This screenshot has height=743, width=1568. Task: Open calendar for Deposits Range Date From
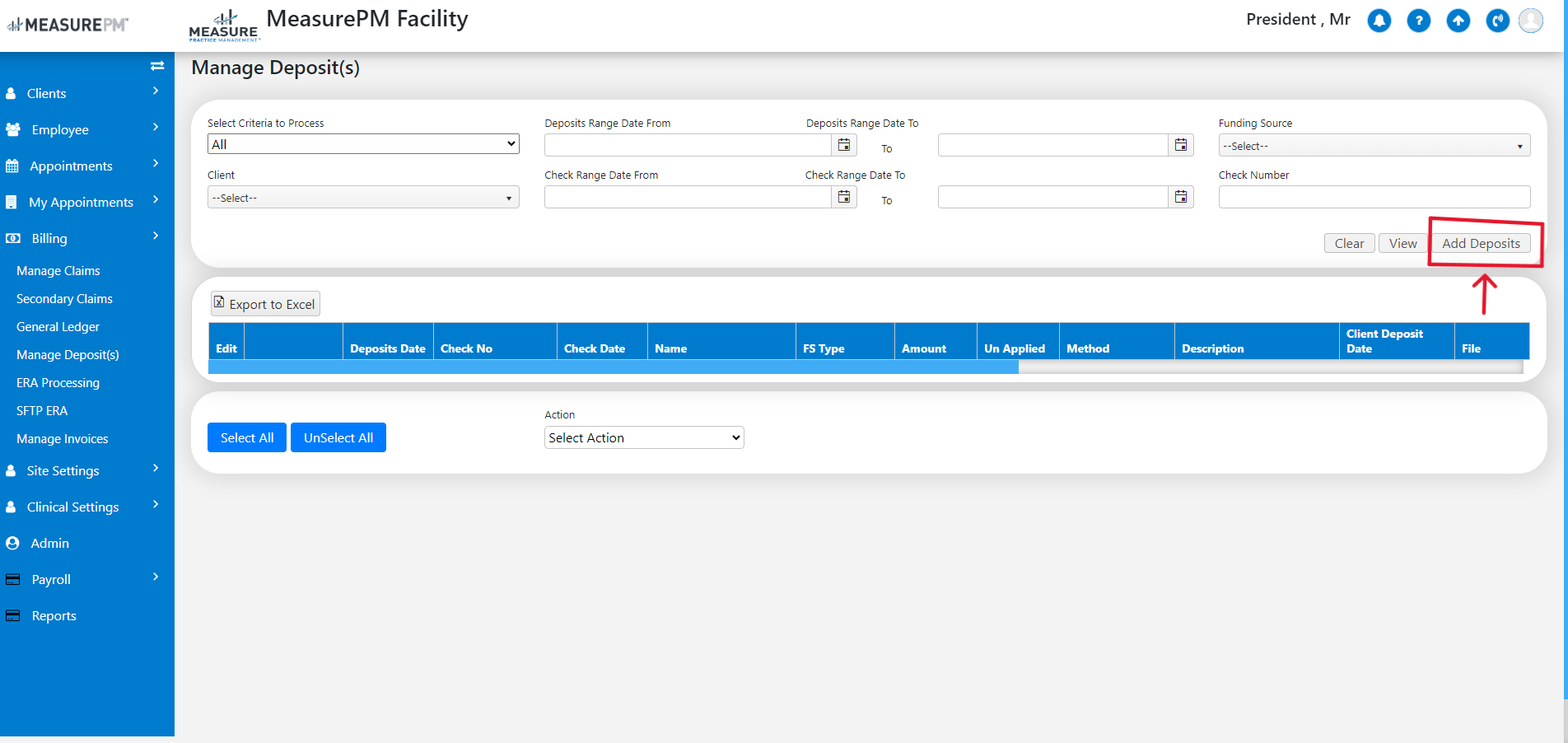pyautogui.click(x=844, y=145)
